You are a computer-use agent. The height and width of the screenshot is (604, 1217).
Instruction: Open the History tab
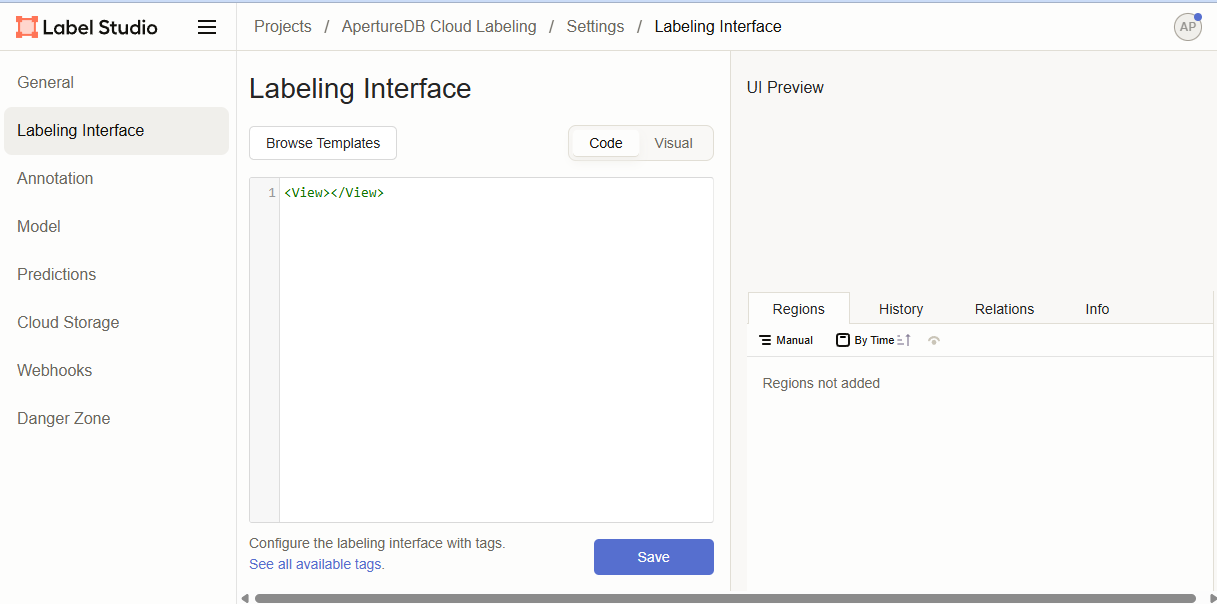901,309
